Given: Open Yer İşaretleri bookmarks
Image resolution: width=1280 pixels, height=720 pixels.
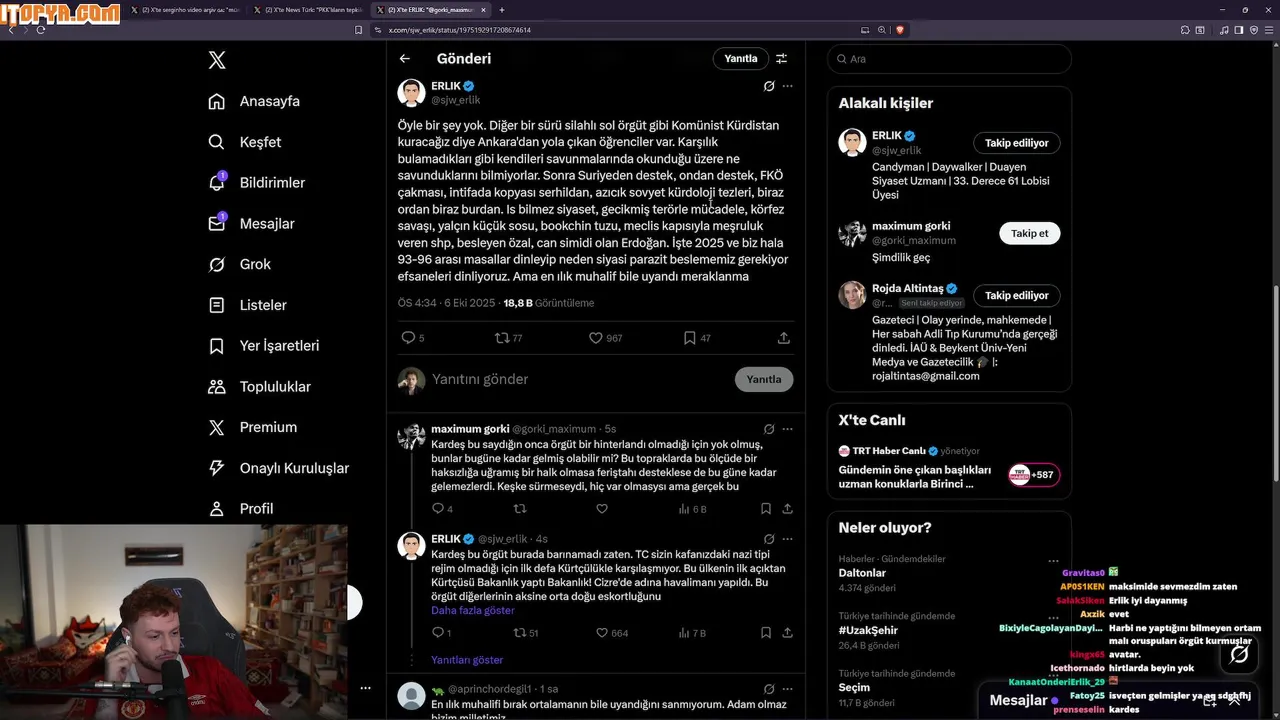Looking at the screenshot, I should (263, 346).
